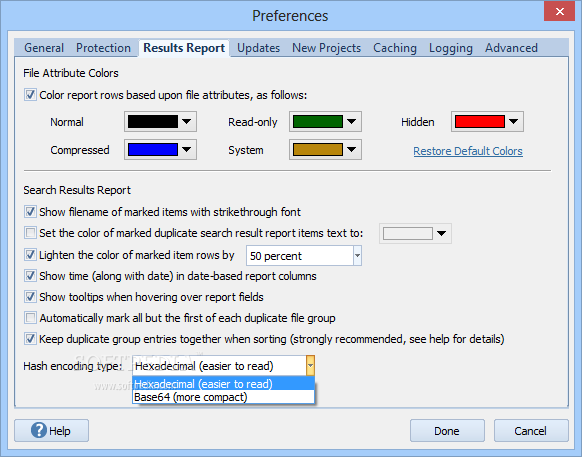
Task: Choose Hexadecimal (easier to read) list option
Action: [x=223, y=383]
